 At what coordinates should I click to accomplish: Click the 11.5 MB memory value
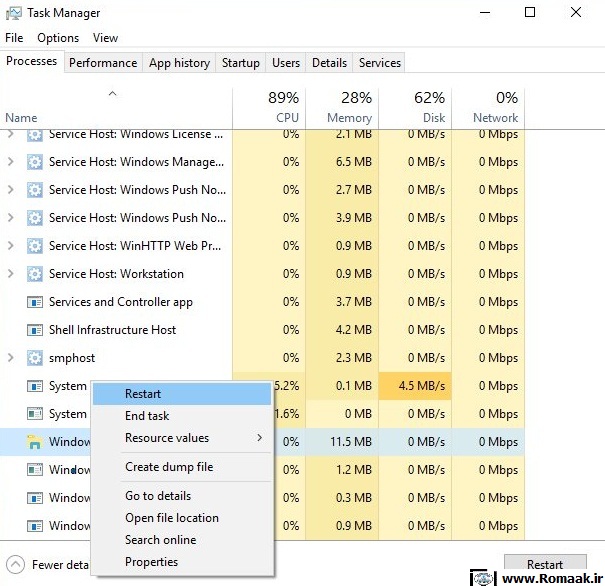[x=351, y=442]
